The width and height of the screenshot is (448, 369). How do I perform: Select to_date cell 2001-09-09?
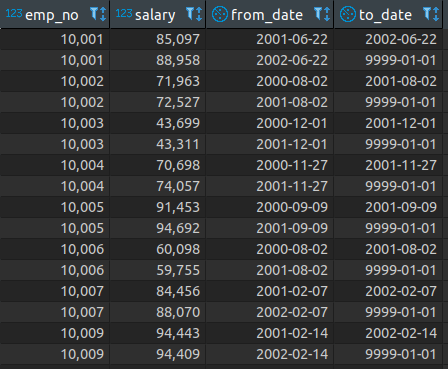tap(388, 207)
